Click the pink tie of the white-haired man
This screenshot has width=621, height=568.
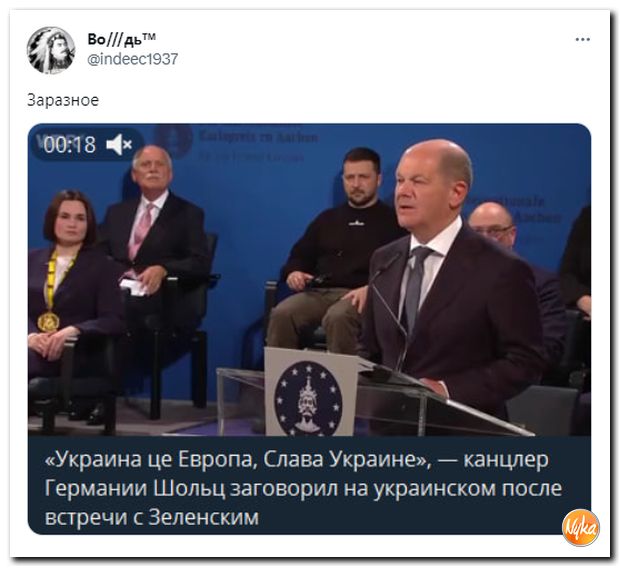[141, 231]
